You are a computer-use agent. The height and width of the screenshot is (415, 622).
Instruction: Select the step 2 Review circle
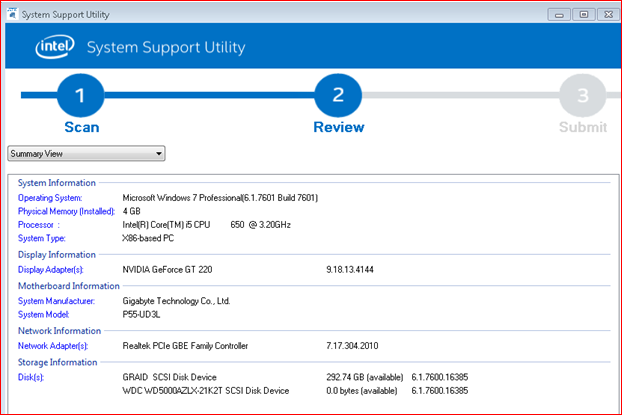coord(338,95)
